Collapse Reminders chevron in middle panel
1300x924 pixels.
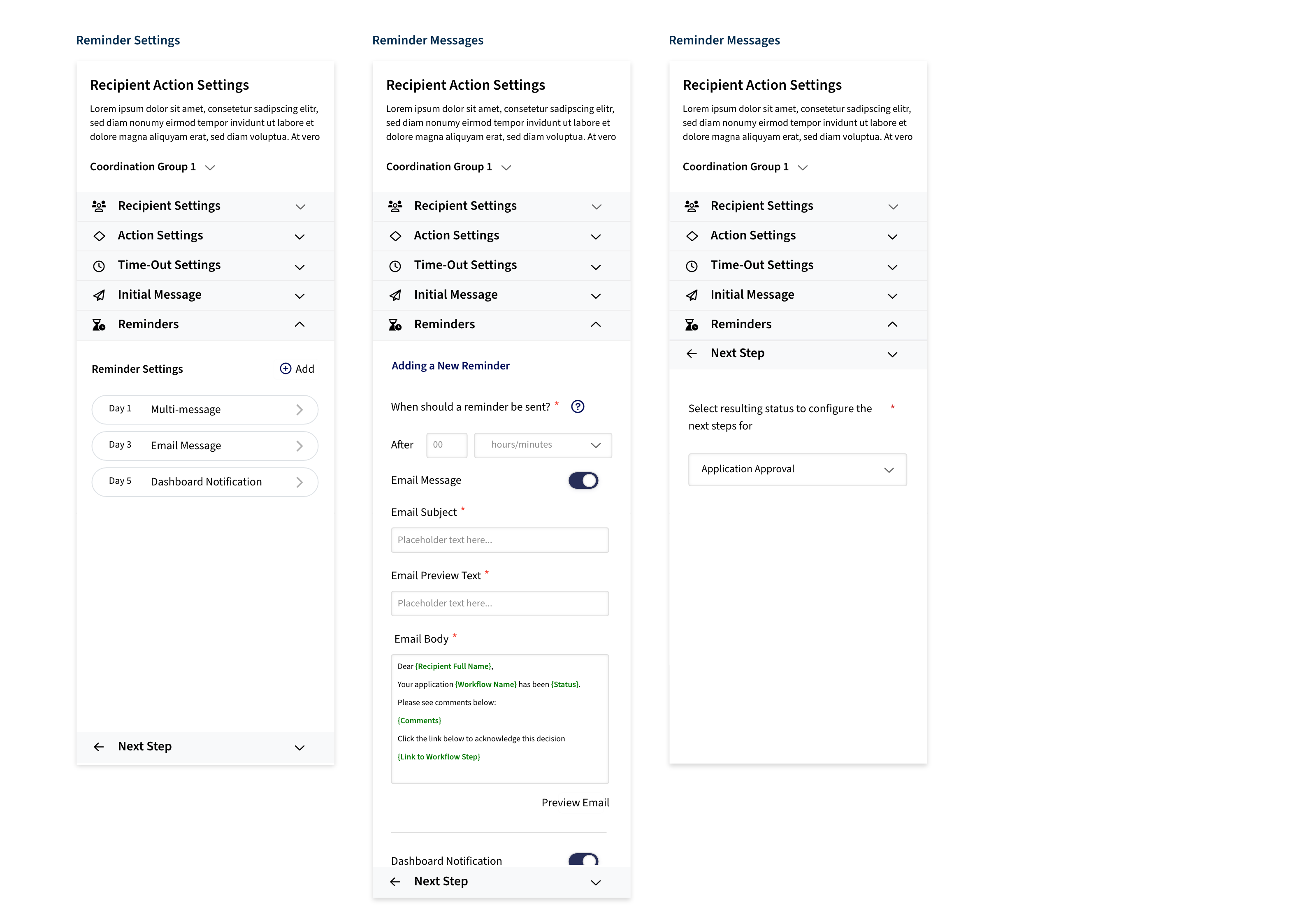pos(596,324)
